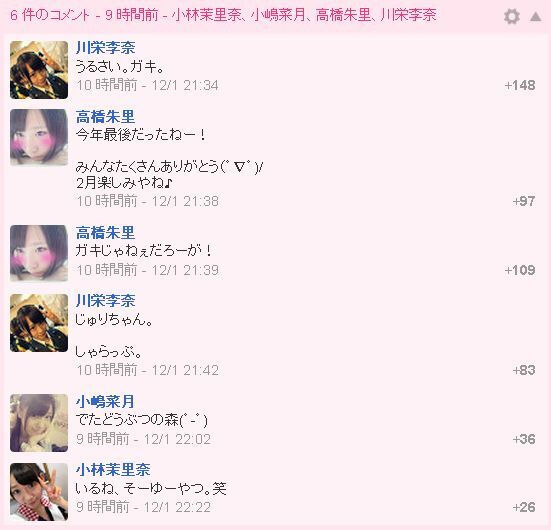Viewport: 551px width, 530px height.
Task: Open 川栄李奈 name link on じゅりちゃん comment
Action: pos(105,301)
